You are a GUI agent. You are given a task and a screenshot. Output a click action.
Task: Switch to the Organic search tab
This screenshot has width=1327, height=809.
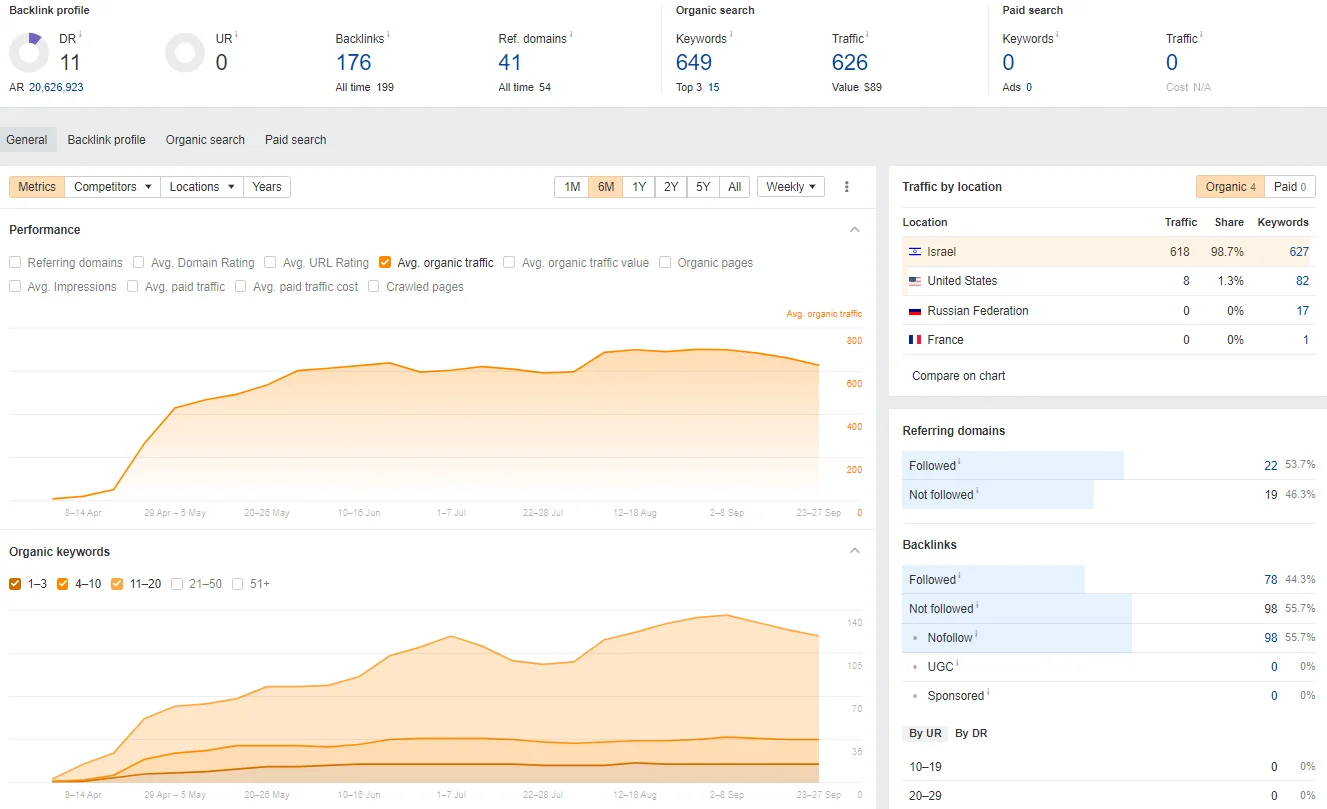[x=205, y=140]
